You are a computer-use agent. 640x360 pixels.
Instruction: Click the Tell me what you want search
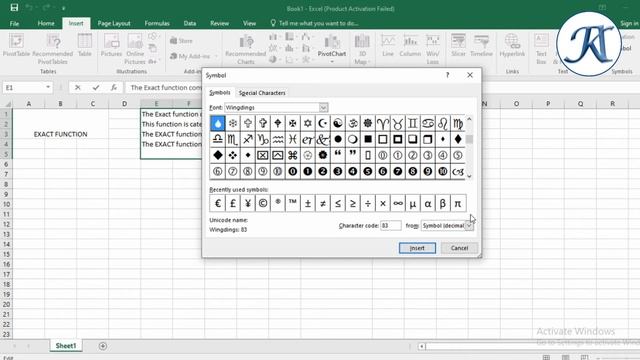(314, 23)
